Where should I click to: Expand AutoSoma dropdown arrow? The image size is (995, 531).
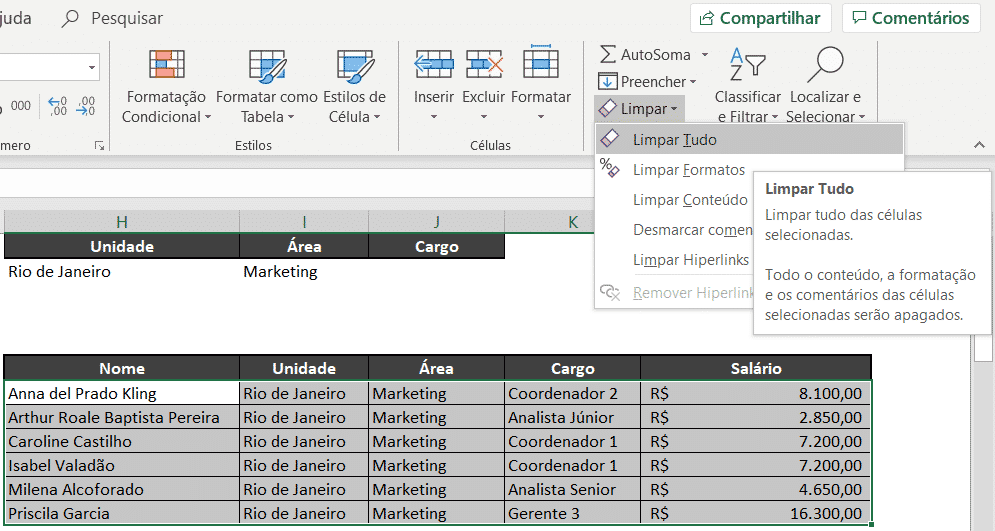tap(704, 55)
